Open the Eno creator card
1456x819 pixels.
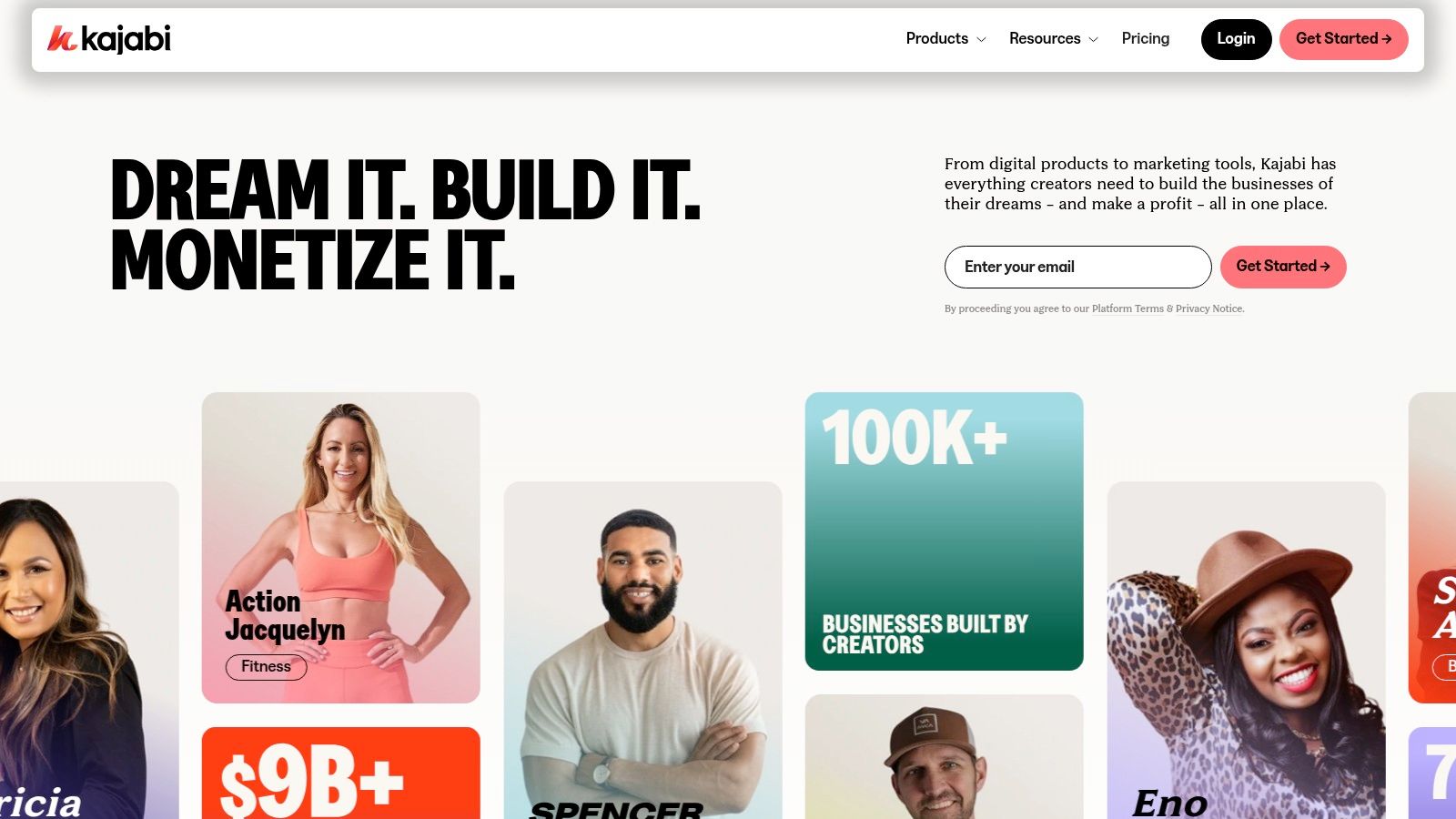(1246, 651)
